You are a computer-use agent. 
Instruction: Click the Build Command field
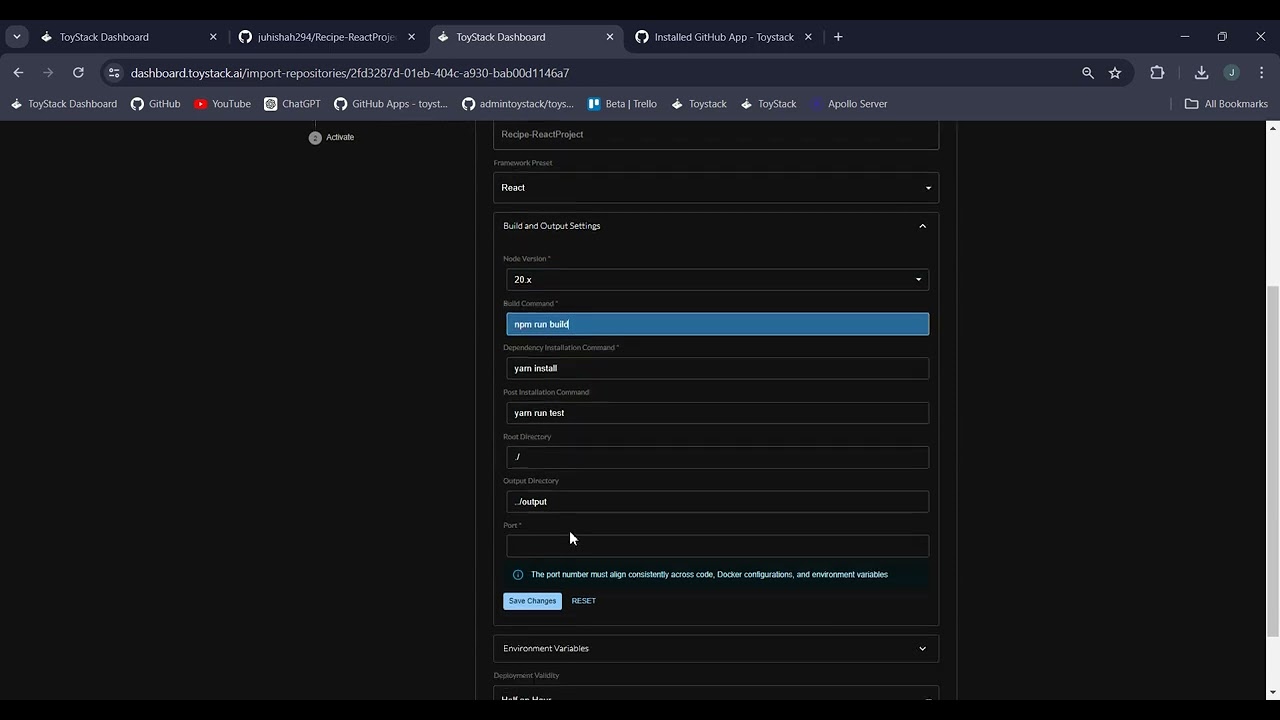(717, 324)
